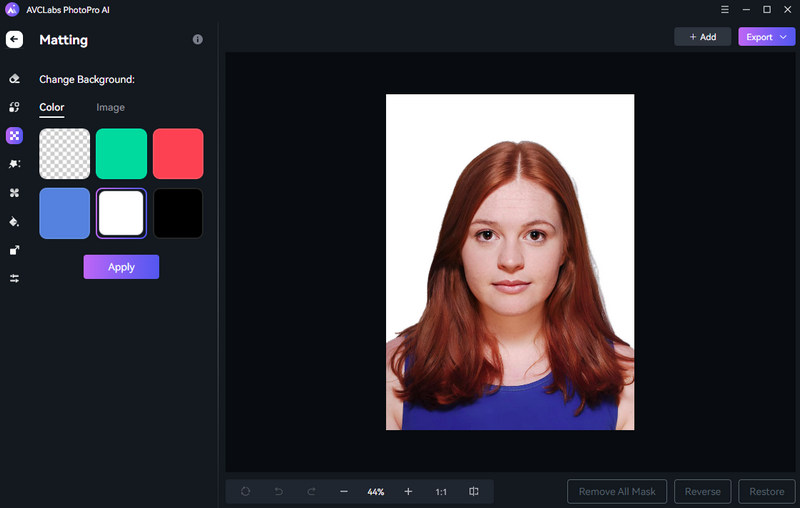800x508 pixels.
Task: Select the eraser tool in the sidebar
Action: click(14, 78)
